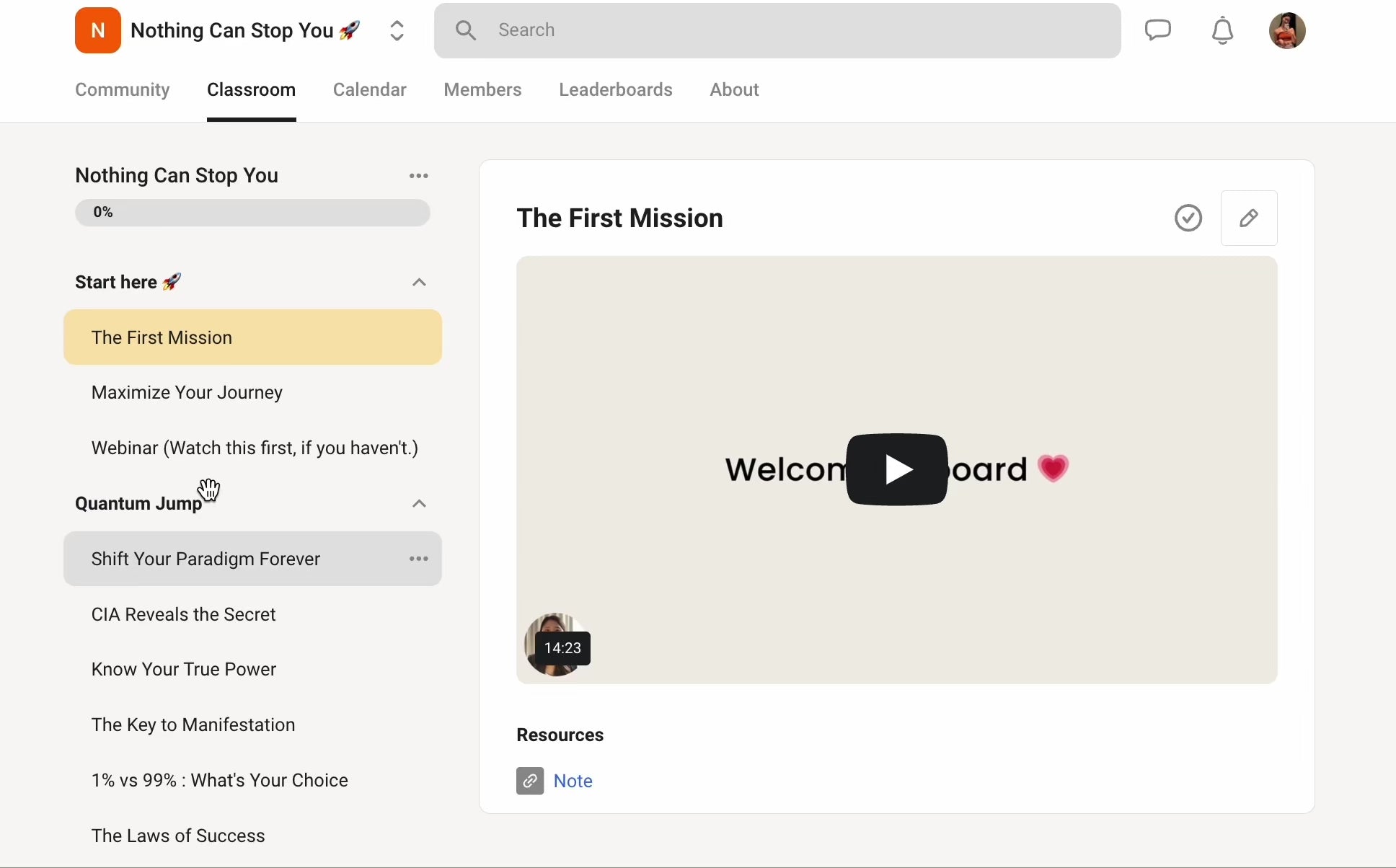Open Shift Your Paradigm Forever options menu
The image size is (1396, 868).
click(419, 559)
